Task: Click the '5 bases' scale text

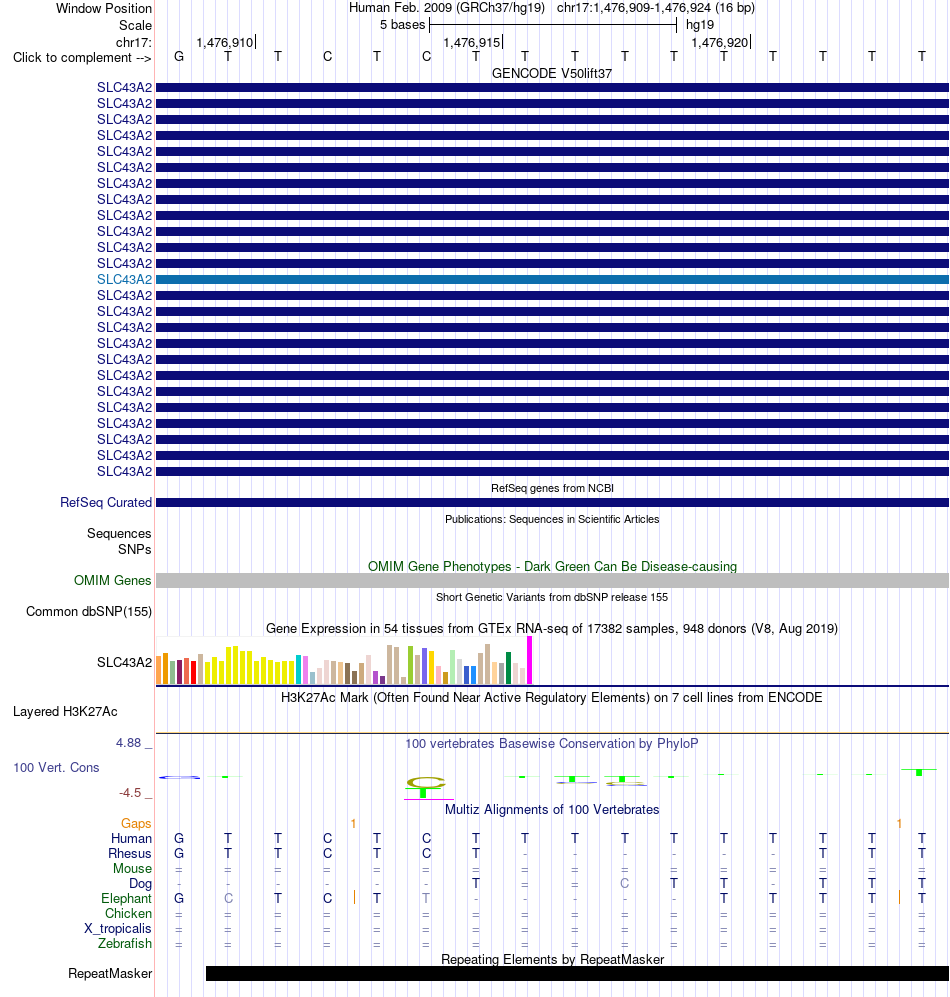Action: tap(403, 25)
